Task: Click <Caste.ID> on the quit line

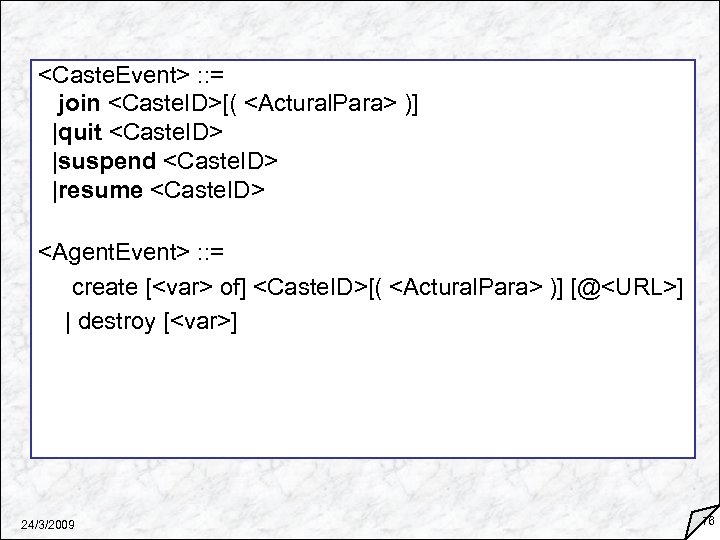Action: pyautogui.click(x=169, y=131)
